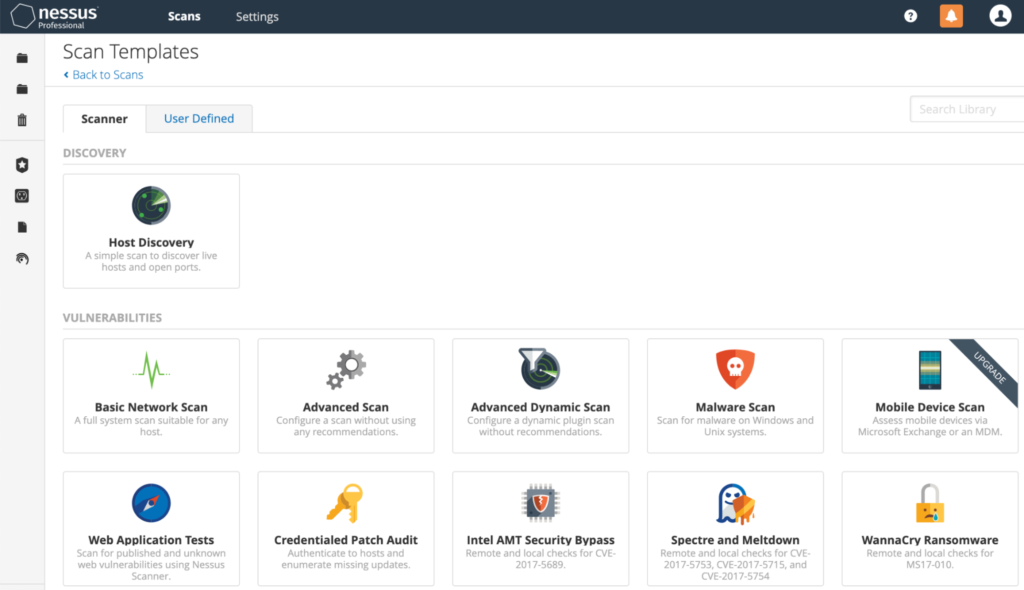Click the Spectre and Meltdown ghost icon
The height and width of the screenshot is (590, 1024).
(735, 504)
